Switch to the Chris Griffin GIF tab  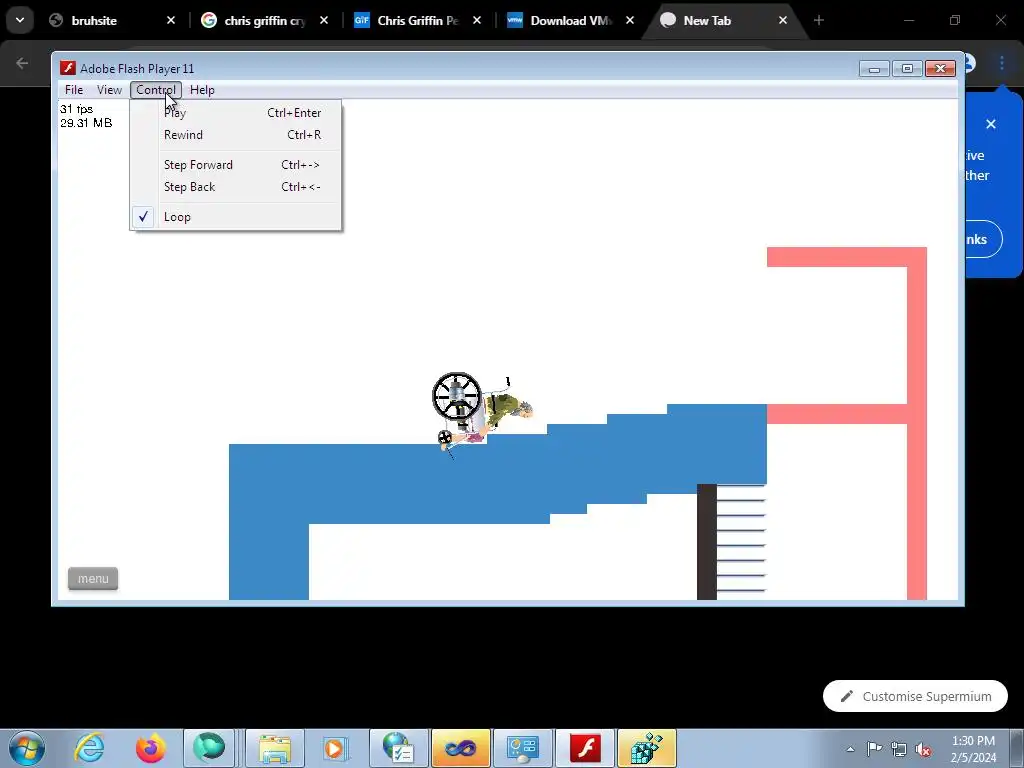(417, 21)
